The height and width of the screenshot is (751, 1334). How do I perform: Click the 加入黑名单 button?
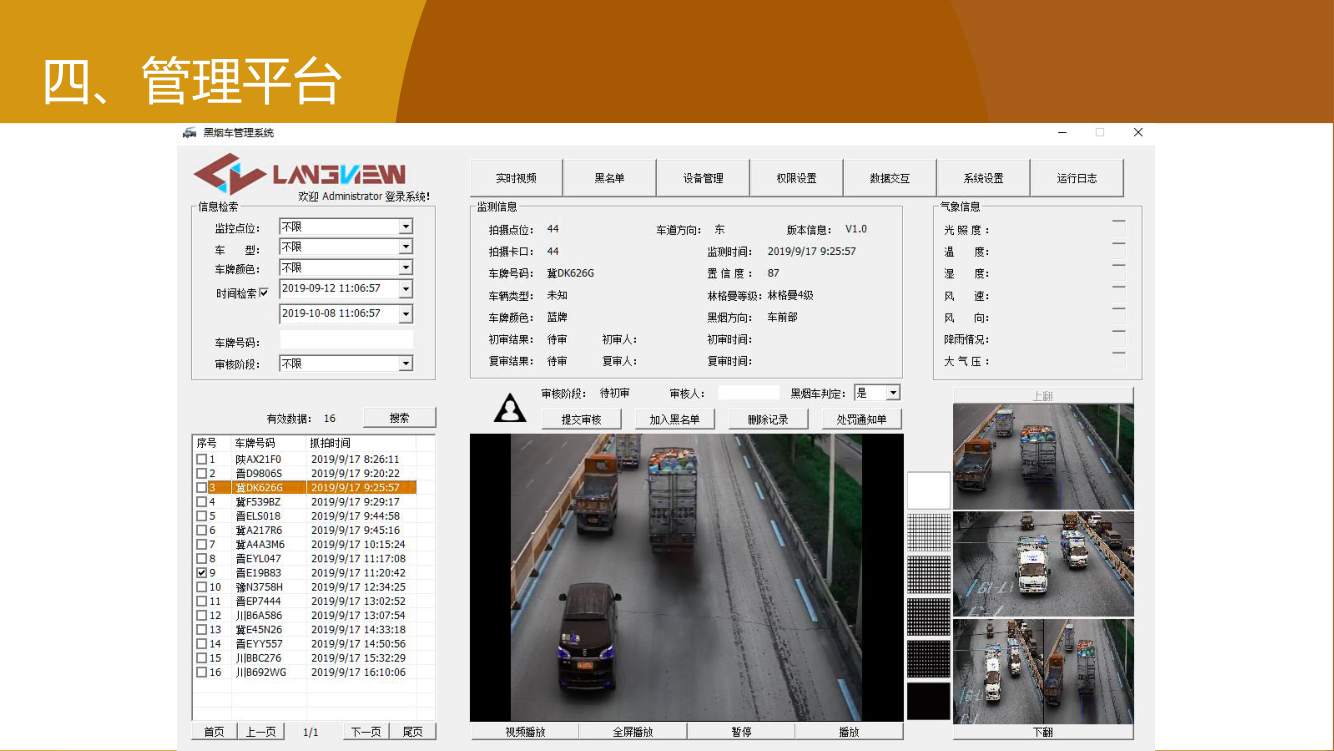click(x=675, y=419)
